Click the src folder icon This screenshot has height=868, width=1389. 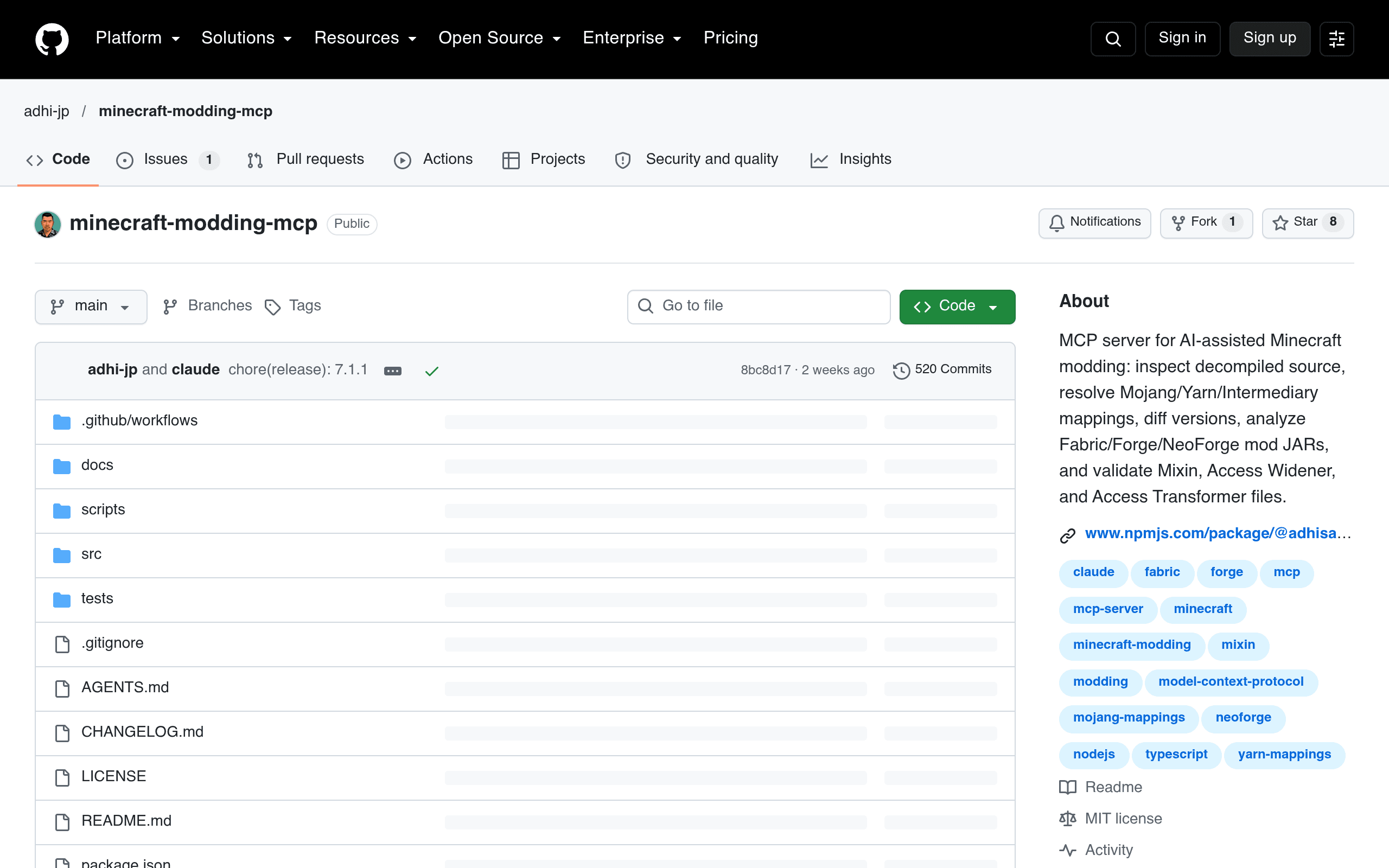pyautogui.click(x=62, y=554)
